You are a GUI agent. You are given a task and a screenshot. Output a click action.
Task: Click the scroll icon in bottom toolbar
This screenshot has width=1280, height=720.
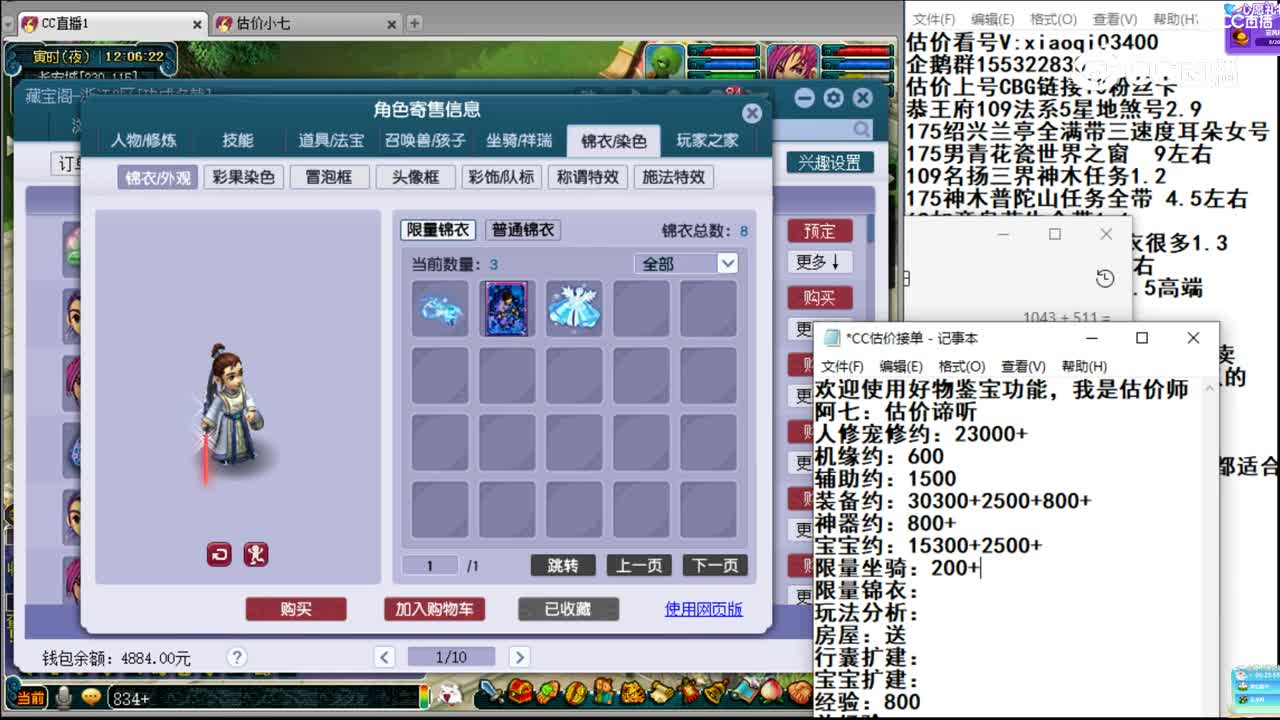pos(661,691)
